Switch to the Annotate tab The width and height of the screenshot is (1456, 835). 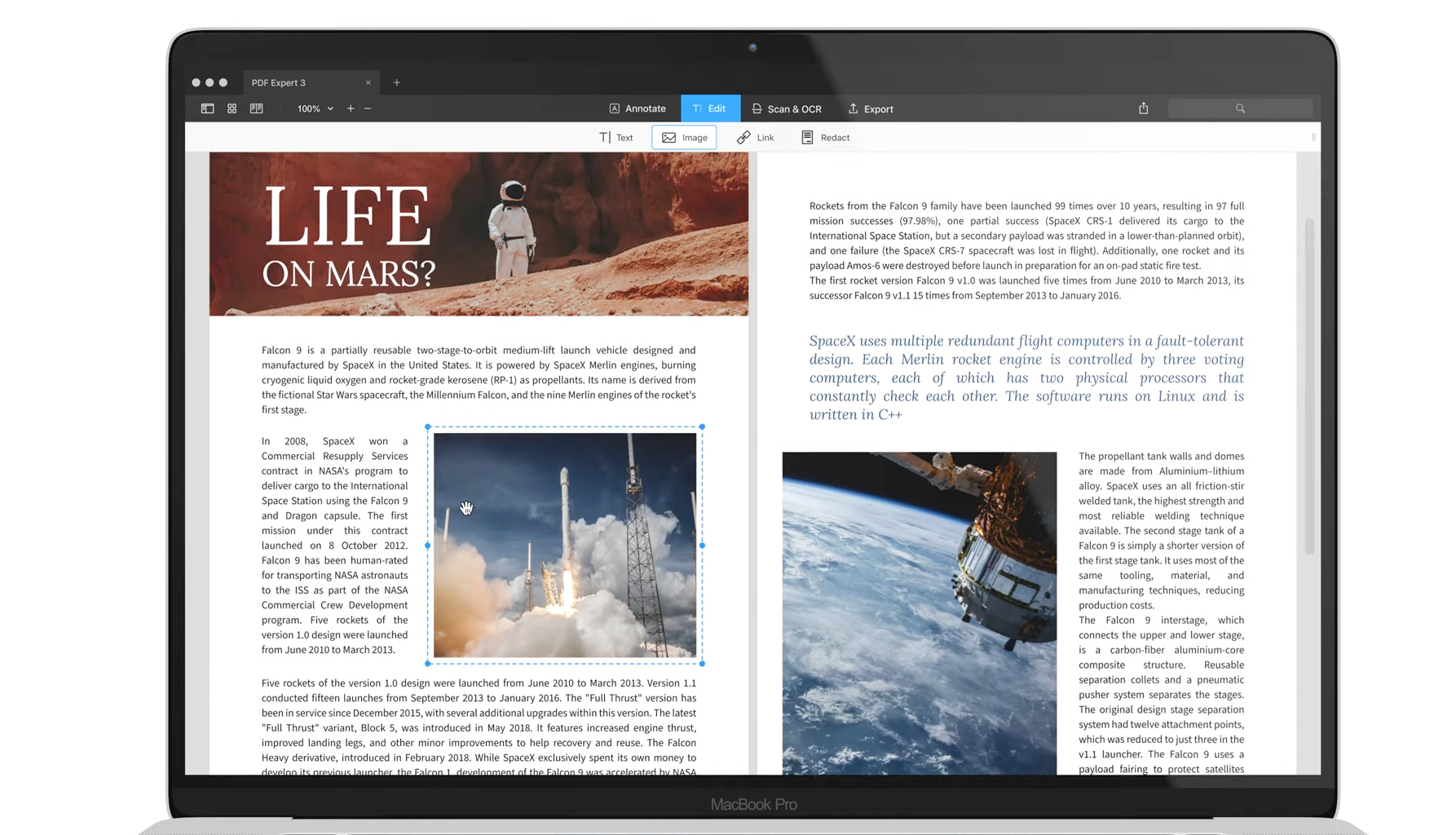click(638, 108)
